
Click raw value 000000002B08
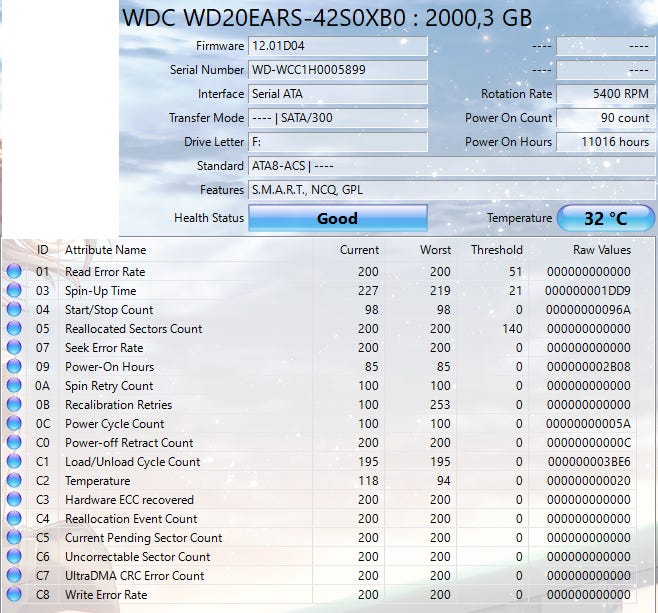(x=588, y=367)
